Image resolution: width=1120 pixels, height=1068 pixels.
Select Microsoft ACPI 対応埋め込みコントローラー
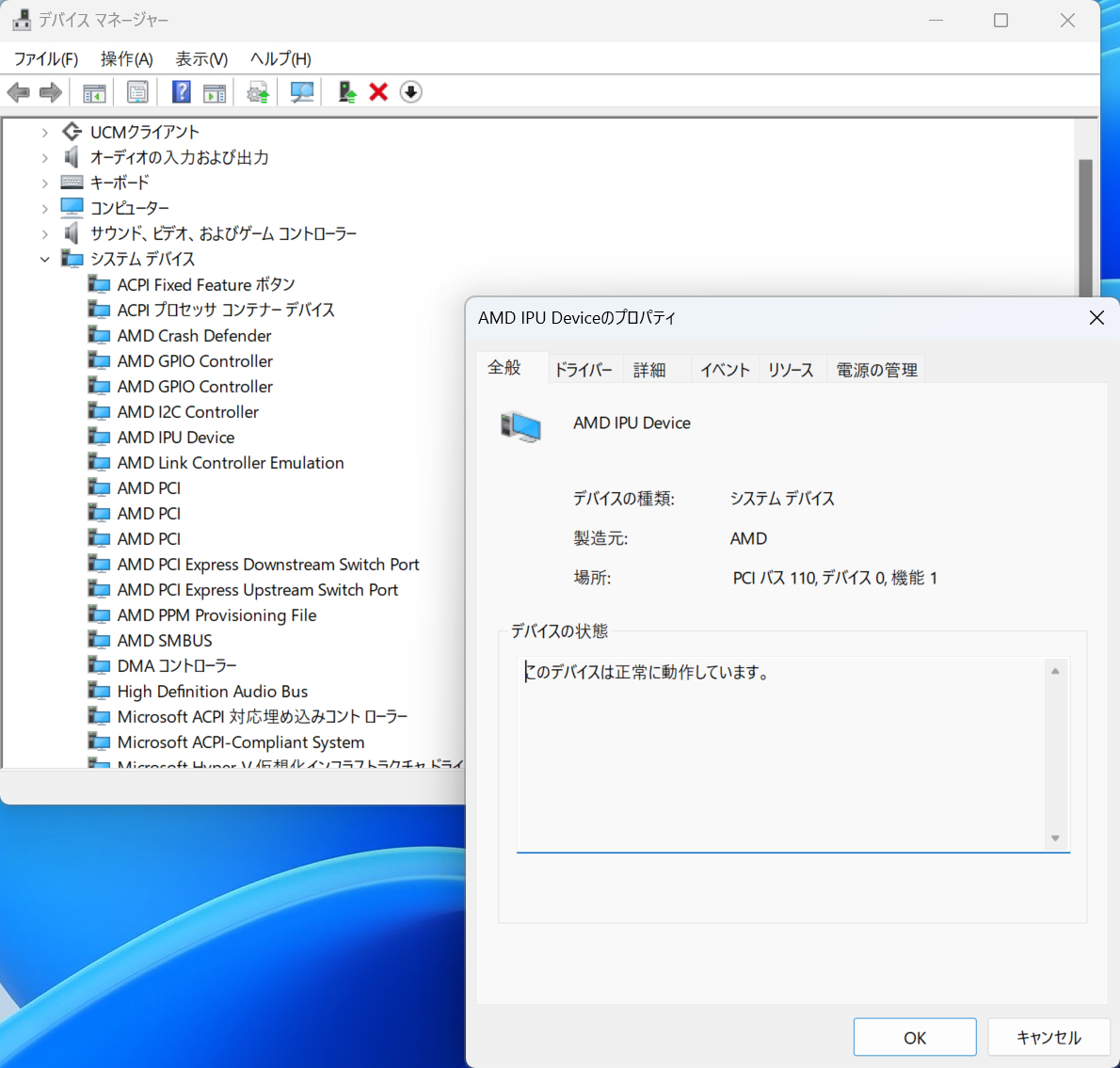[x=263, y=717]
